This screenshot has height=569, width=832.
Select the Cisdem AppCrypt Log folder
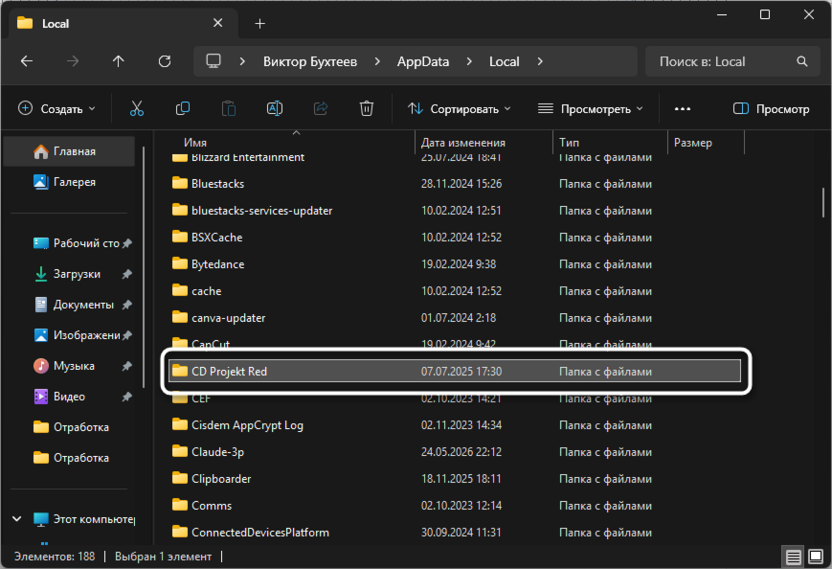455,425
